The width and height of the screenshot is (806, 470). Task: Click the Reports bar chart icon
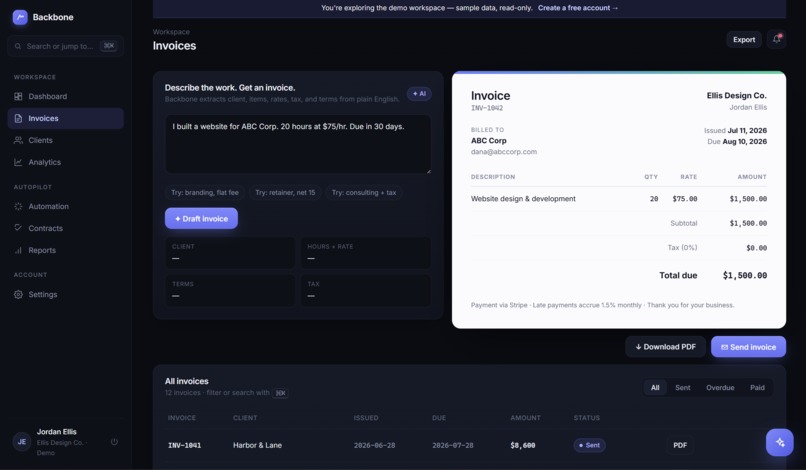[x=18, y=250]
